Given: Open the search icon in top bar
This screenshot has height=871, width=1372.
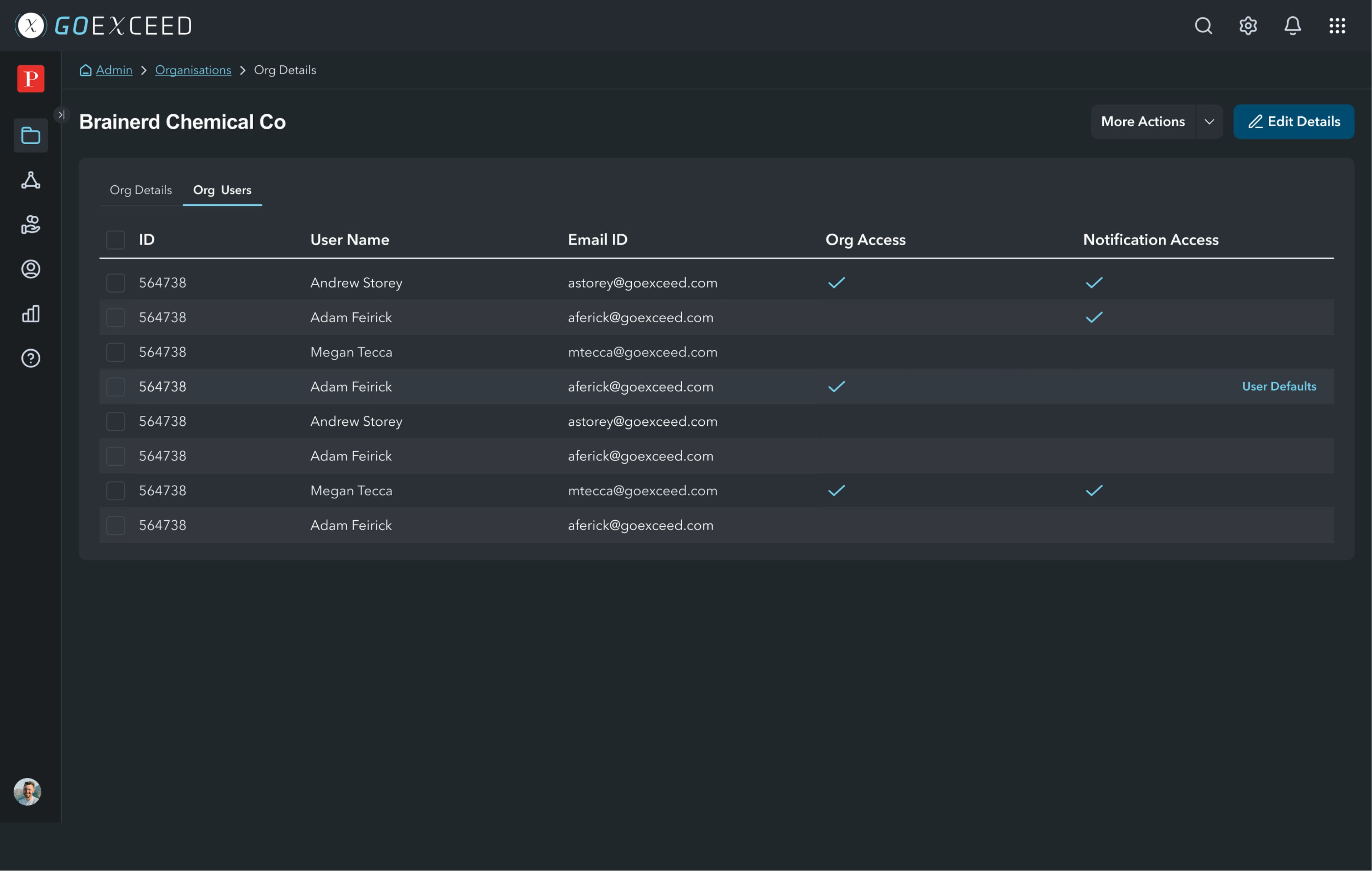Looking at the screenshot, I should tap(1203, 26).
